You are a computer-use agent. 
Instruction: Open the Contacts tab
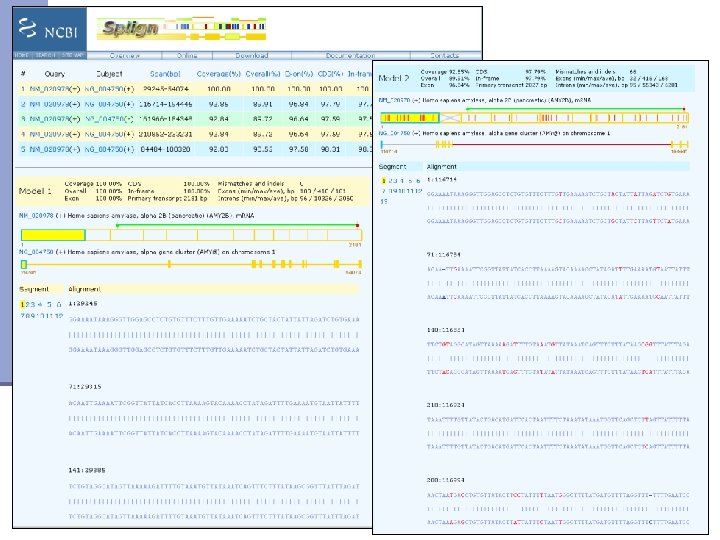pos(444,56)
